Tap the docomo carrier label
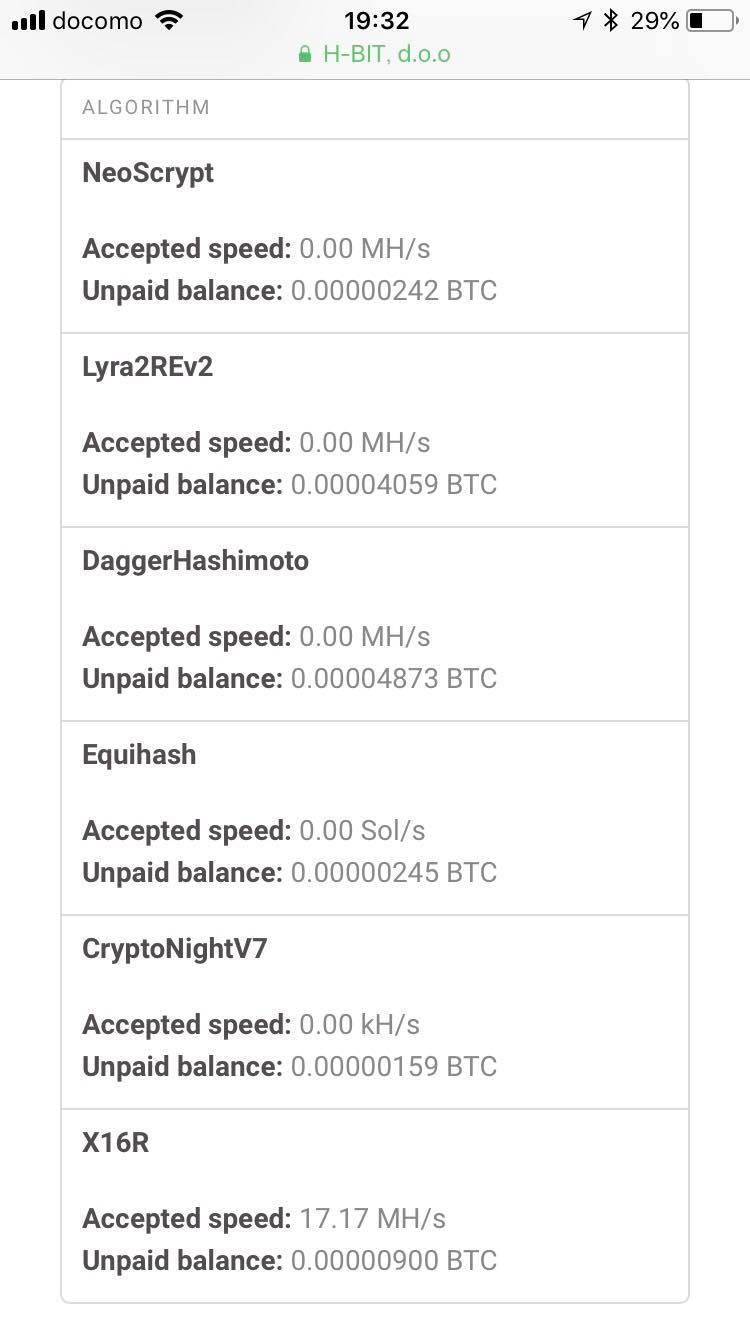The width and height of the screenshot is (750, 1334). point(97,20)
